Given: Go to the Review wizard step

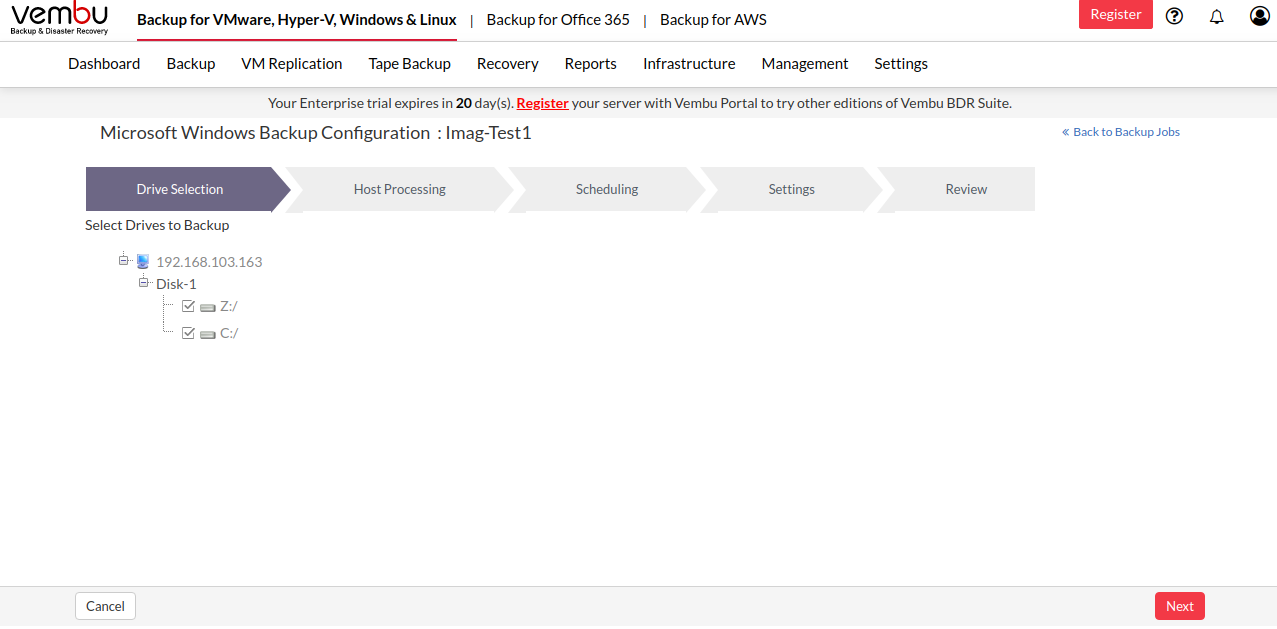Looking at the screenshot, I should pos(966,189).
